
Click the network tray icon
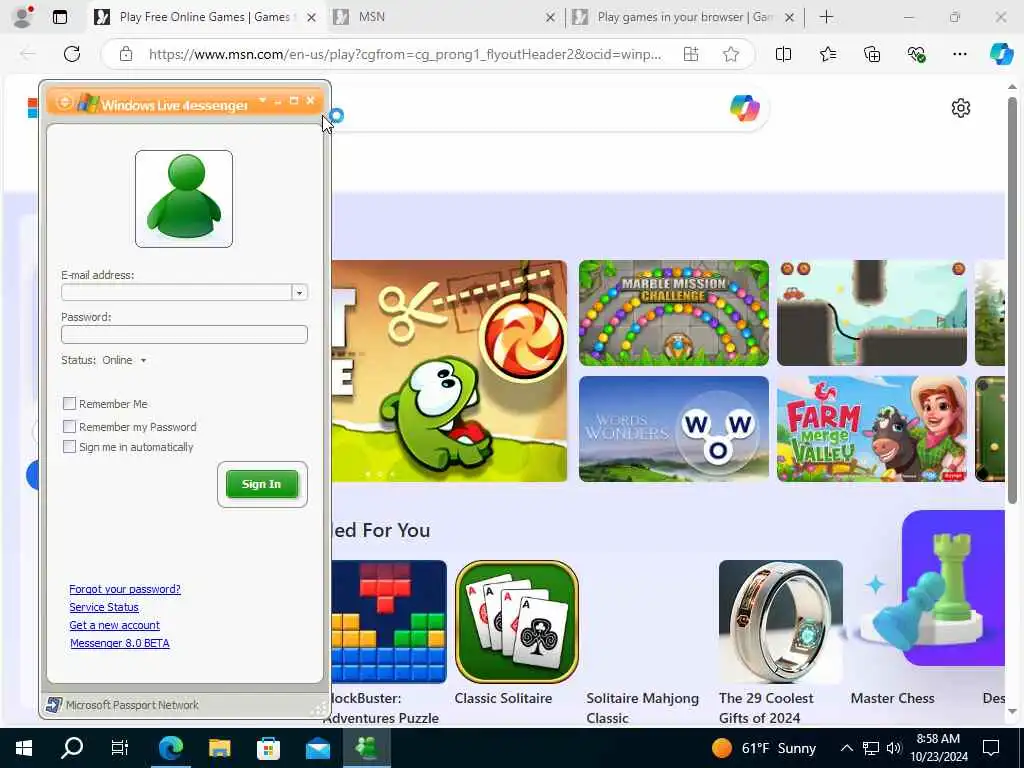(871, 748)
